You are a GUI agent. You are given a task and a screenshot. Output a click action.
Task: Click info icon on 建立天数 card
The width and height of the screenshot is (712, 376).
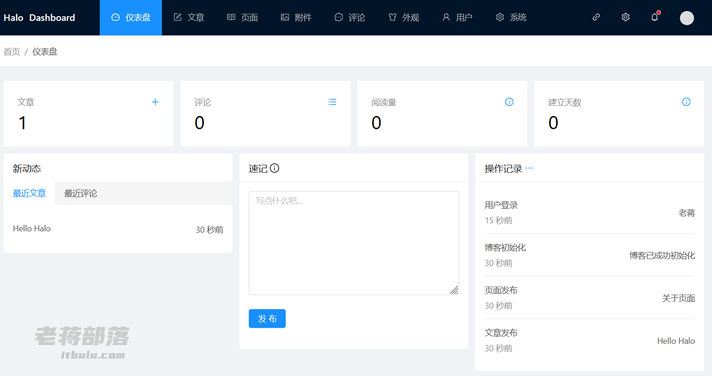point(686,102)
